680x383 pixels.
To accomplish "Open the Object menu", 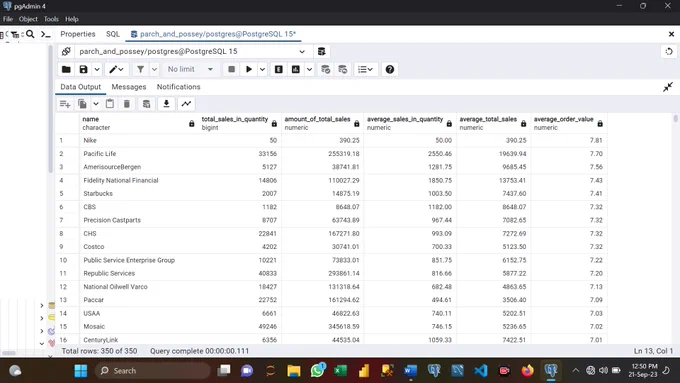I will (28, 19).
